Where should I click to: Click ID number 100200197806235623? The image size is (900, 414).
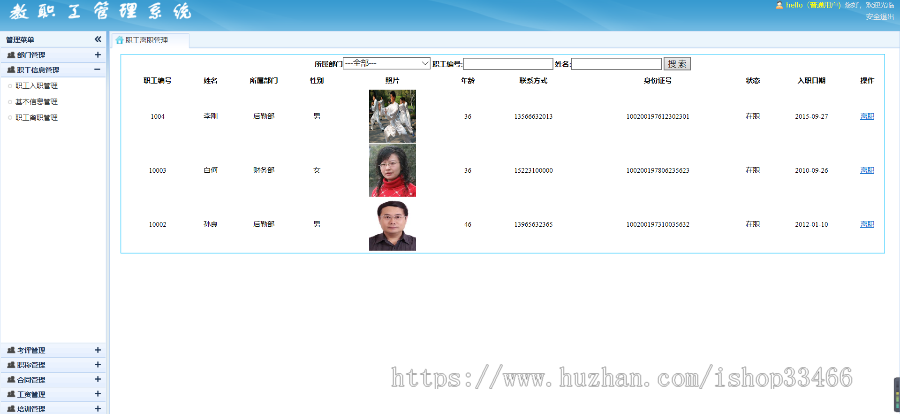(x=657, y=171)
